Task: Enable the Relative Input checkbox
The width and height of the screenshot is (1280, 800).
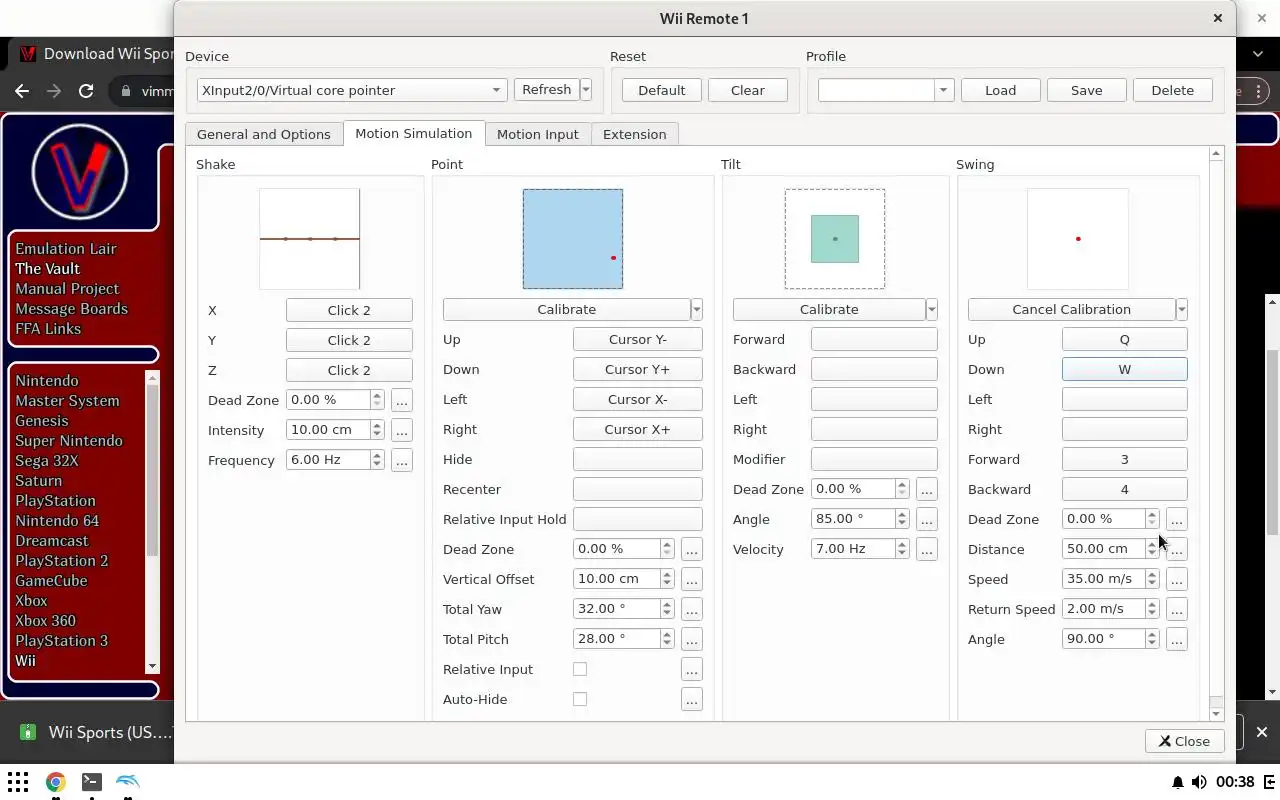Action: [580, 669]
